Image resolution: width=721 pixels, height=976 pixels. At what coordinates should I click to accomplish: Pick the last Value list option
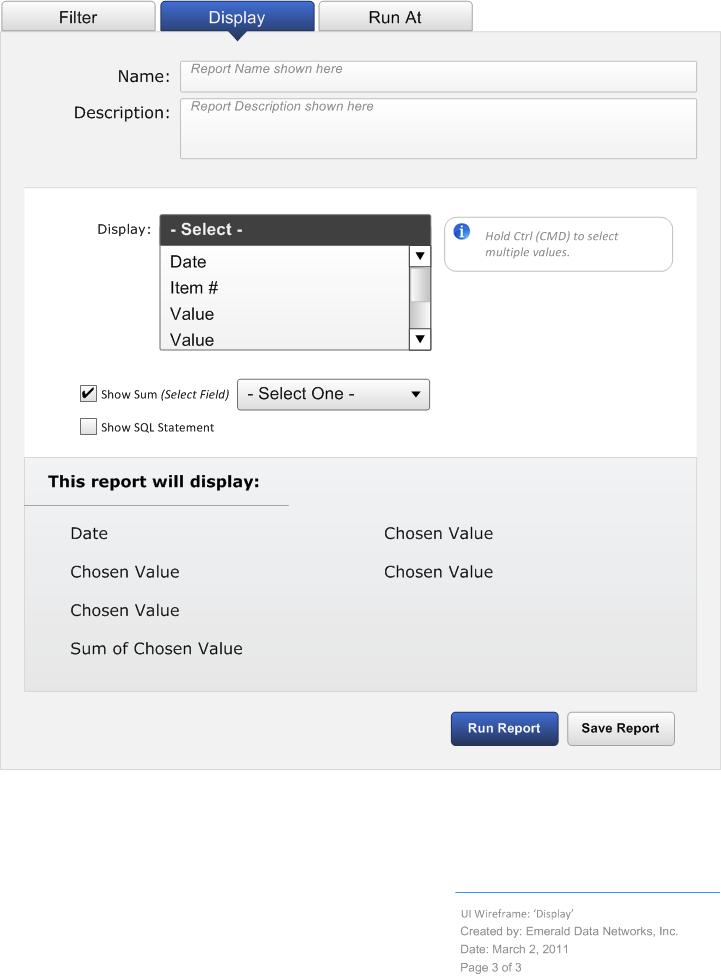tap(284, 340)
